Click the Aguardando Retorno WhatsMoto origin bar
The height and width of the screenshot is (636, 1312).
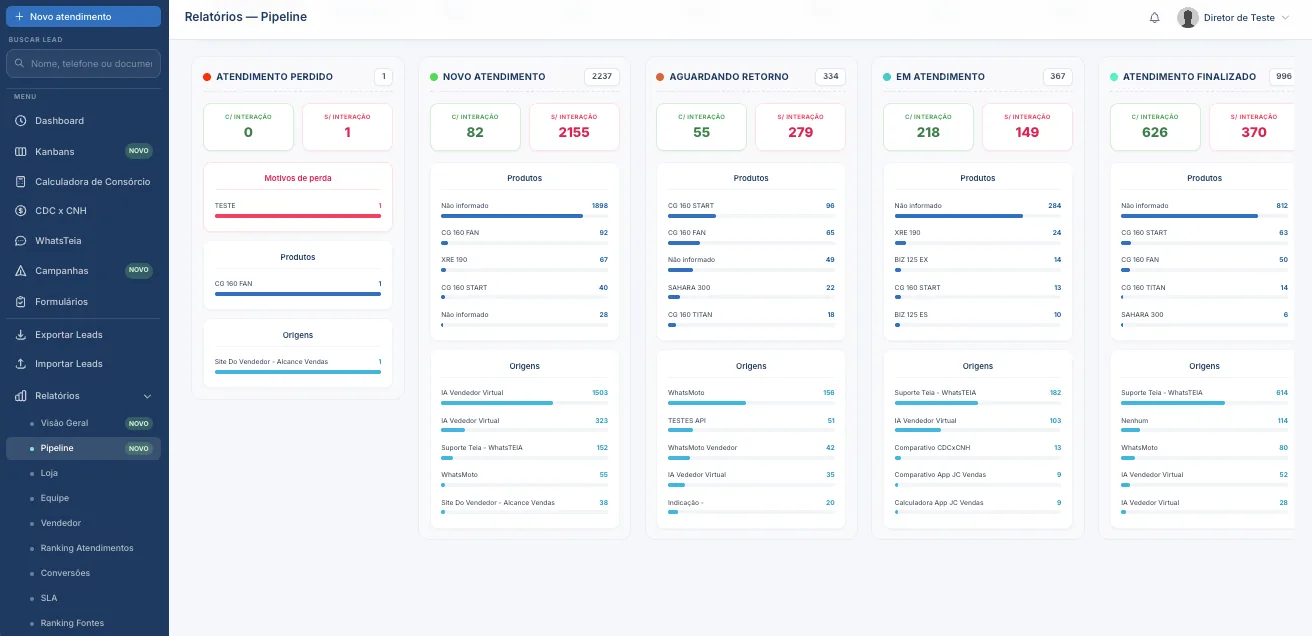[751, 403]
